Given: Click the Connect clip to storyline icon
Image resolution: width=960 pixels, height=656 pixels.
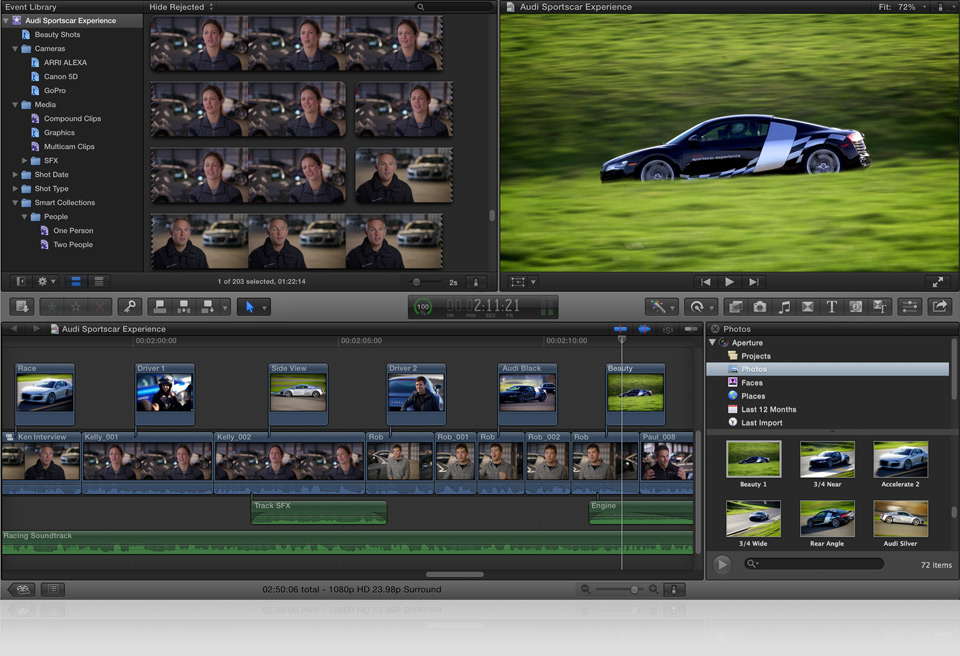Looking at the screenshot, I should click(x=160, y=307).
